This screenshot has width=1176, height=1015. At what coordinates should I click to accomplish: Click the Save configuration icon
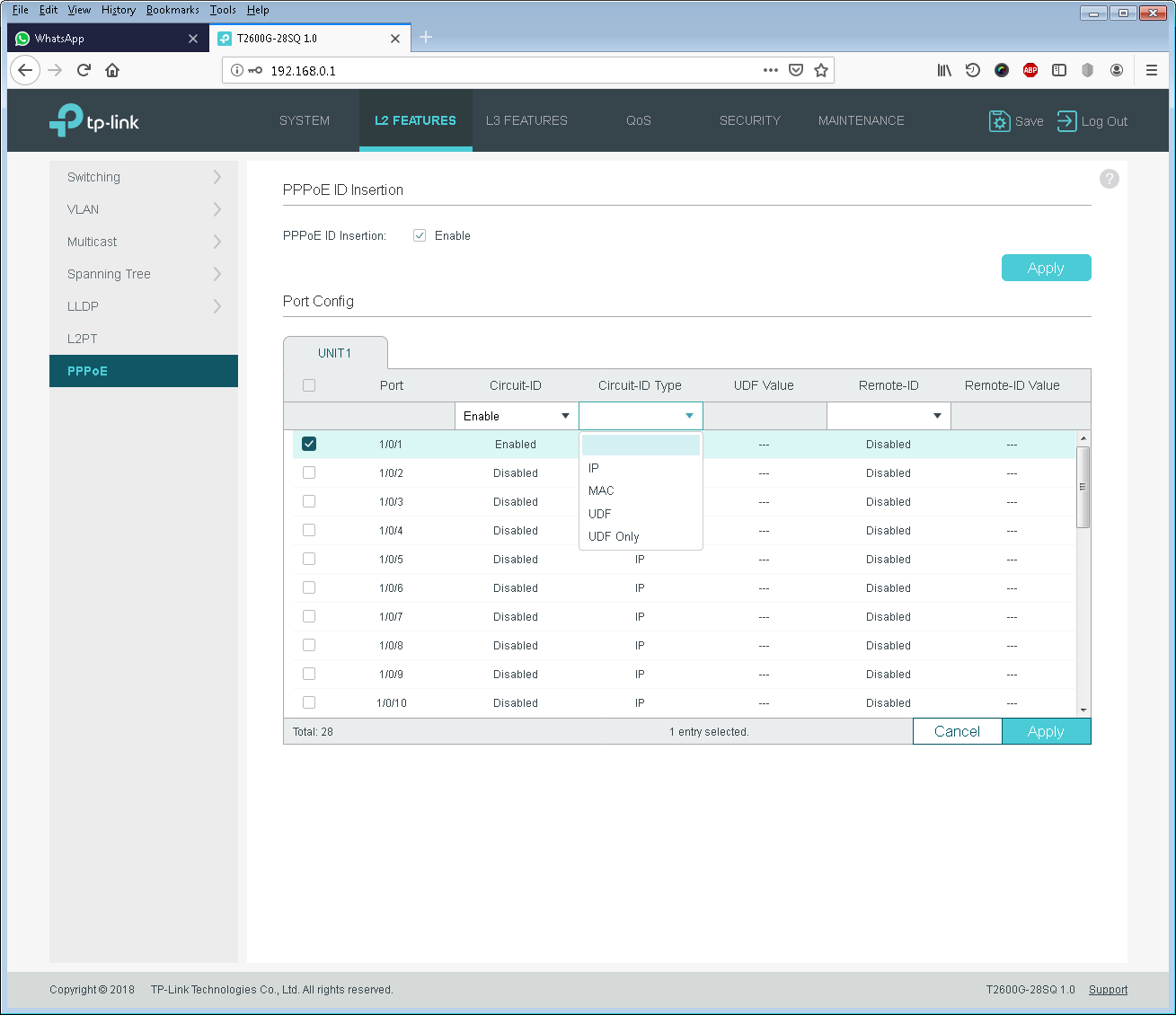point(999,121)
